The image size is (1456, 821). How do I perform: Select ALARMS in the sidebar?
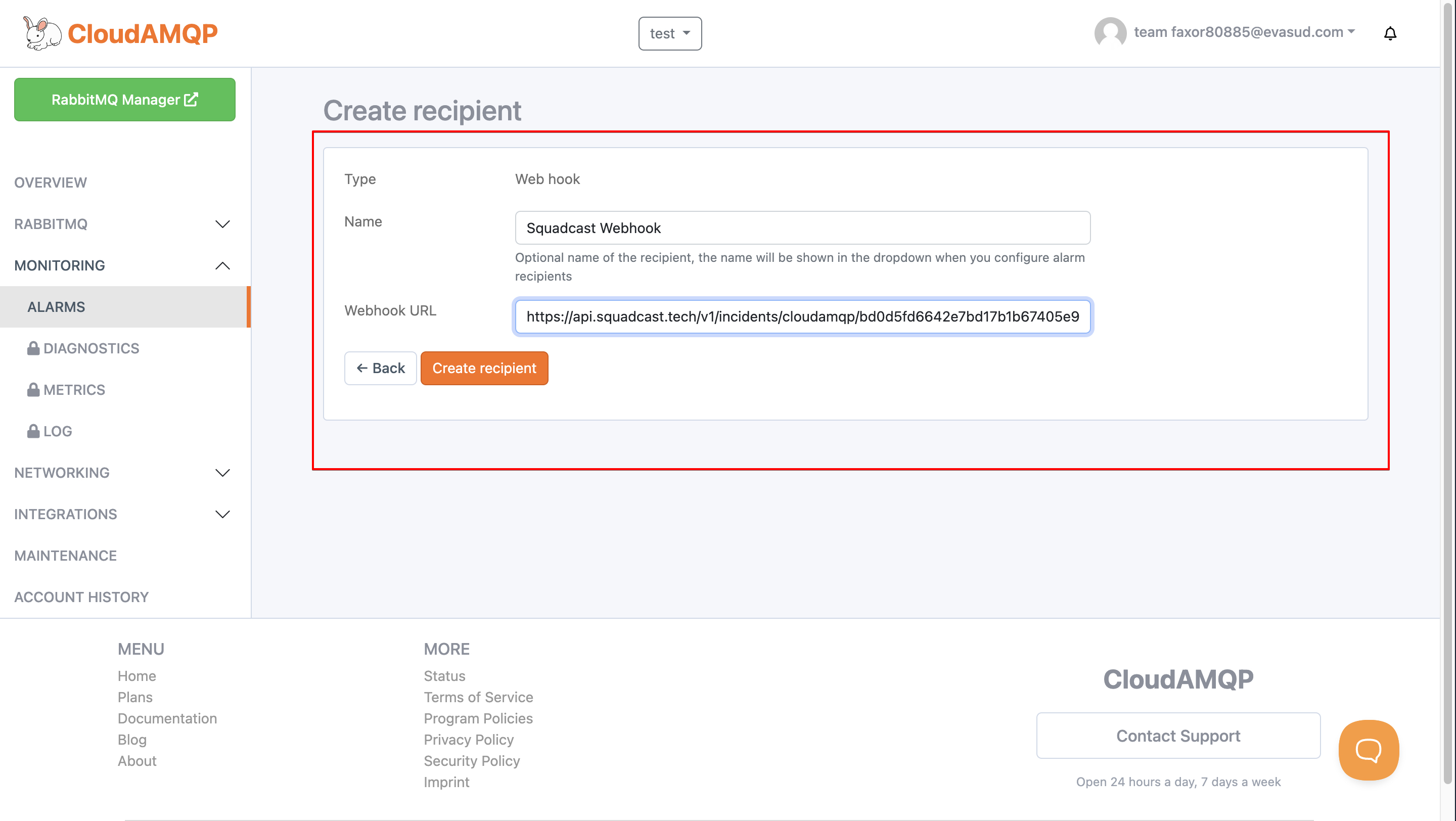point(56,307)
